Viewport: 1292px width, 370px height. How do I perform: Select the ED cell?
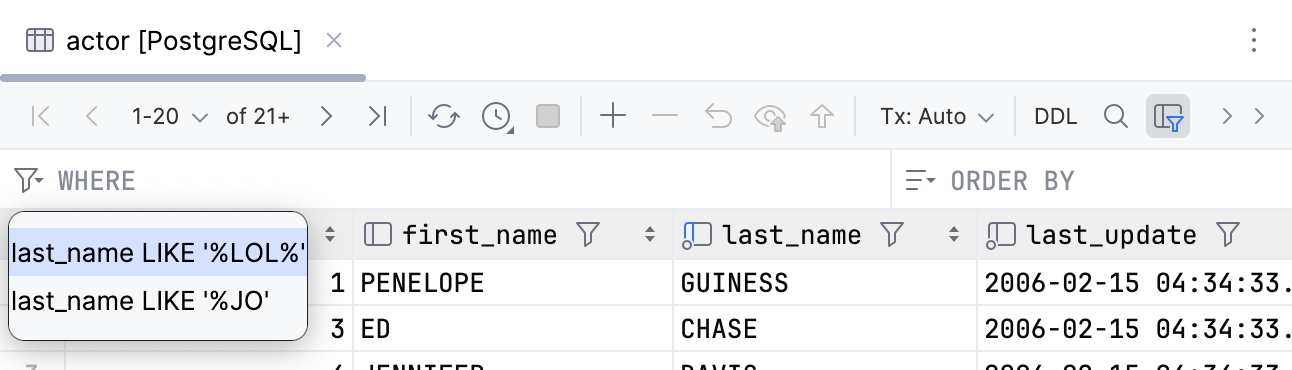pyautogui.click(x=513, y=328)
